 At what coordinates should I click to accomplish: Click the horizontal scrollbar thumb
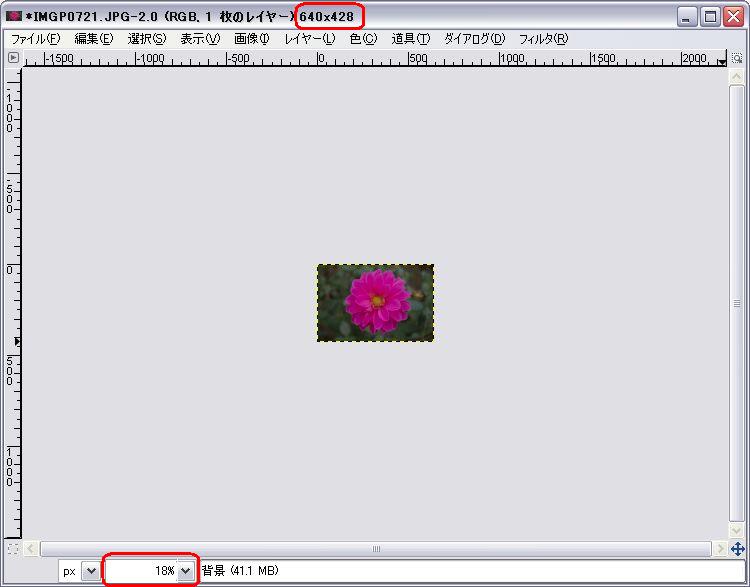click(376, 549)
